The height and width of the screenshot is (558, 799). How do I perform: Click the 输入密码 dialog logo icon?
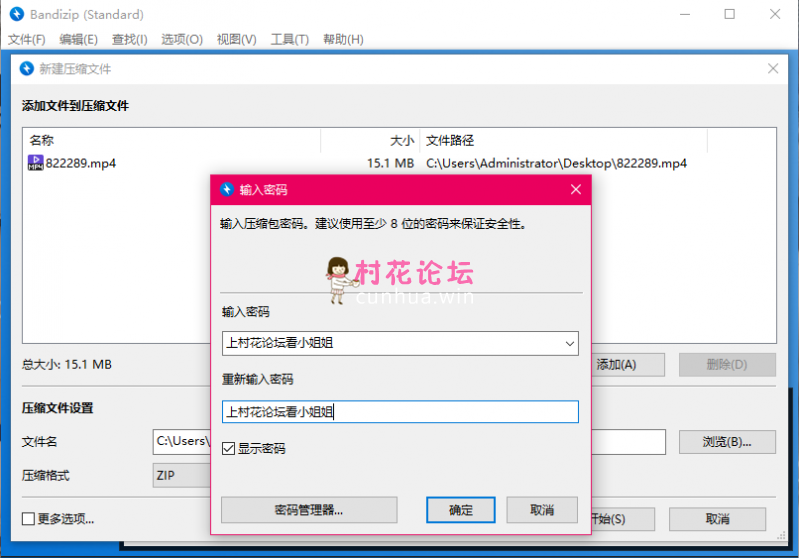pos(227,190)
